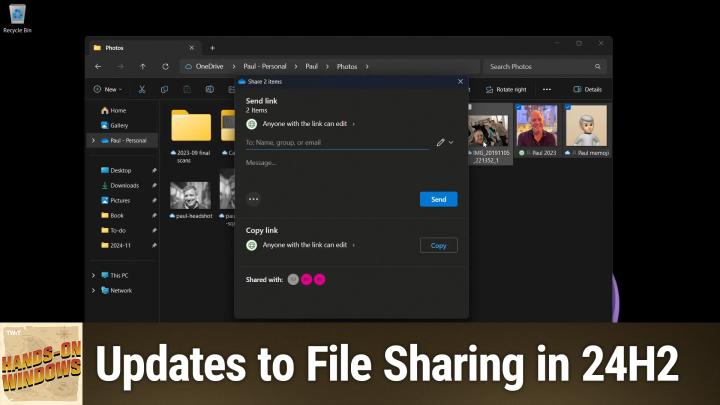This screenshot has height=405, width=720.
Task: Select the paul-headshot thumbnail
Action: coord(191,198)
